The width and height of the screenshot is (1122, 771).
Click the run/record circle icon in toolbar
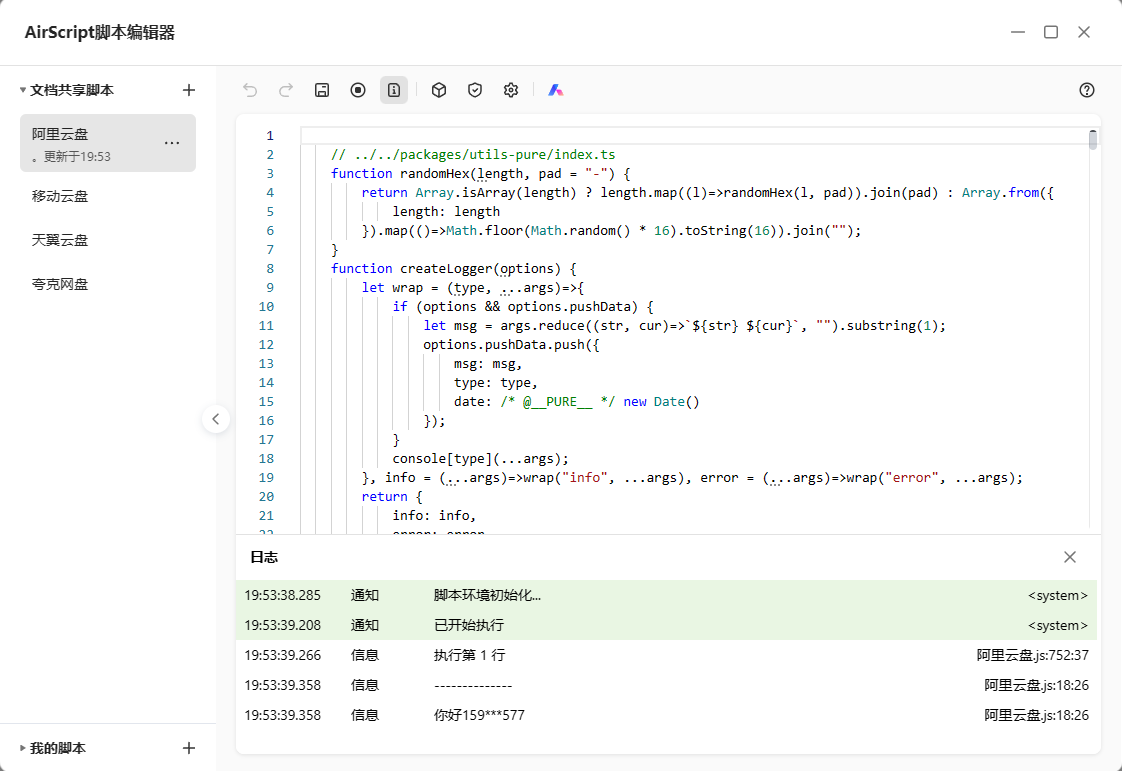(358, 90)
